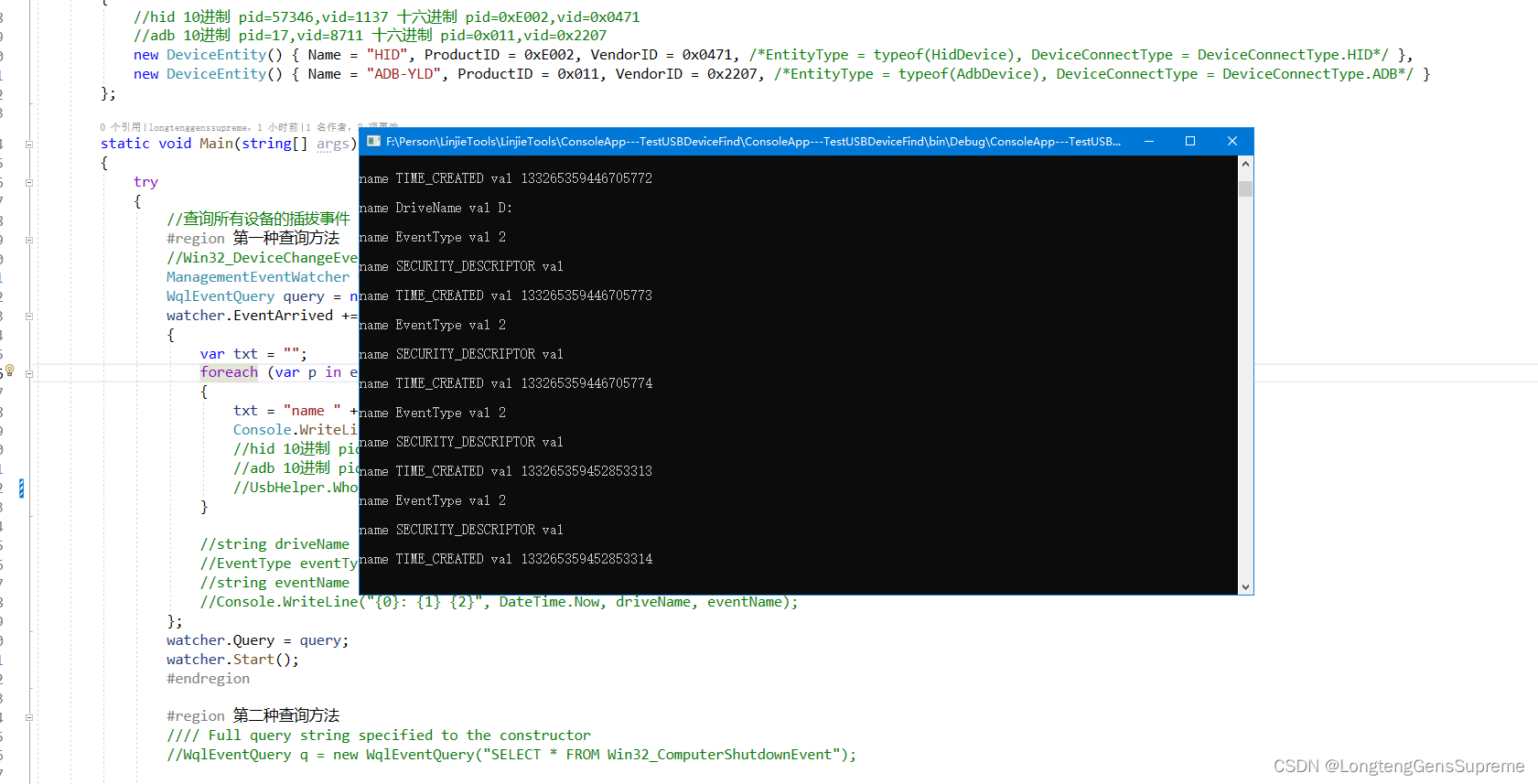Click the lightbulb quick actions icon

pos(9,371)
